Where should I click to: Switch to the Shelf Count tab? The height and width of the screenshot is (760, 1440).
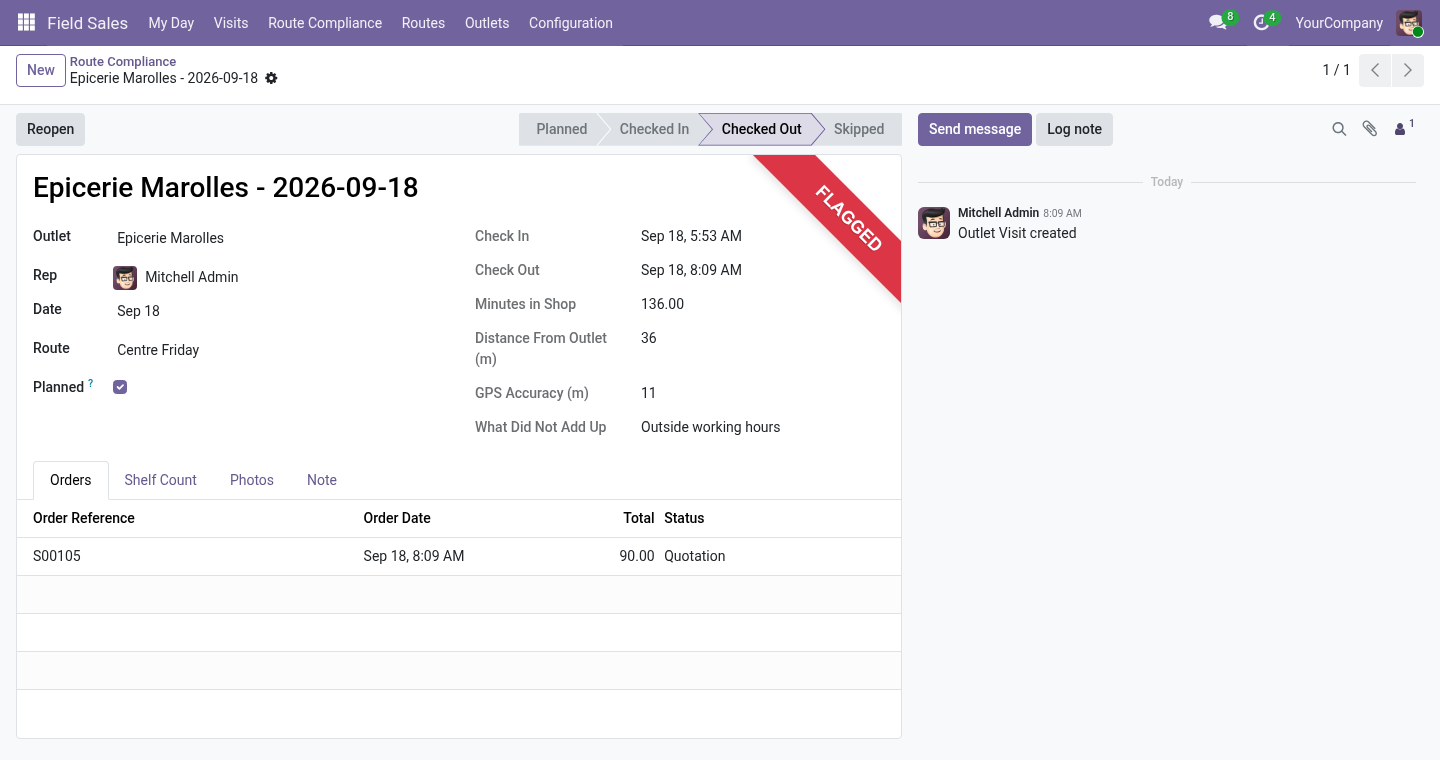(x=160, y=480)
